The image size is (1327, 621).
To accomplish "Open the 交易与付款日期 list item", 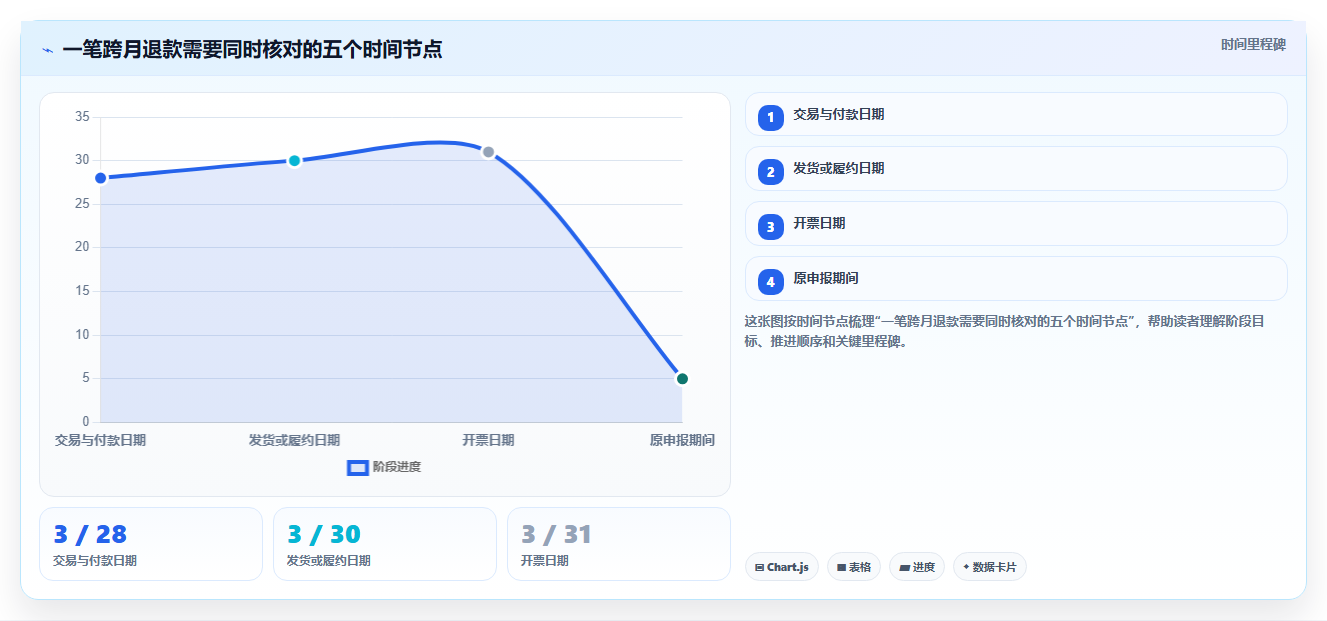I will [1016, 114].
